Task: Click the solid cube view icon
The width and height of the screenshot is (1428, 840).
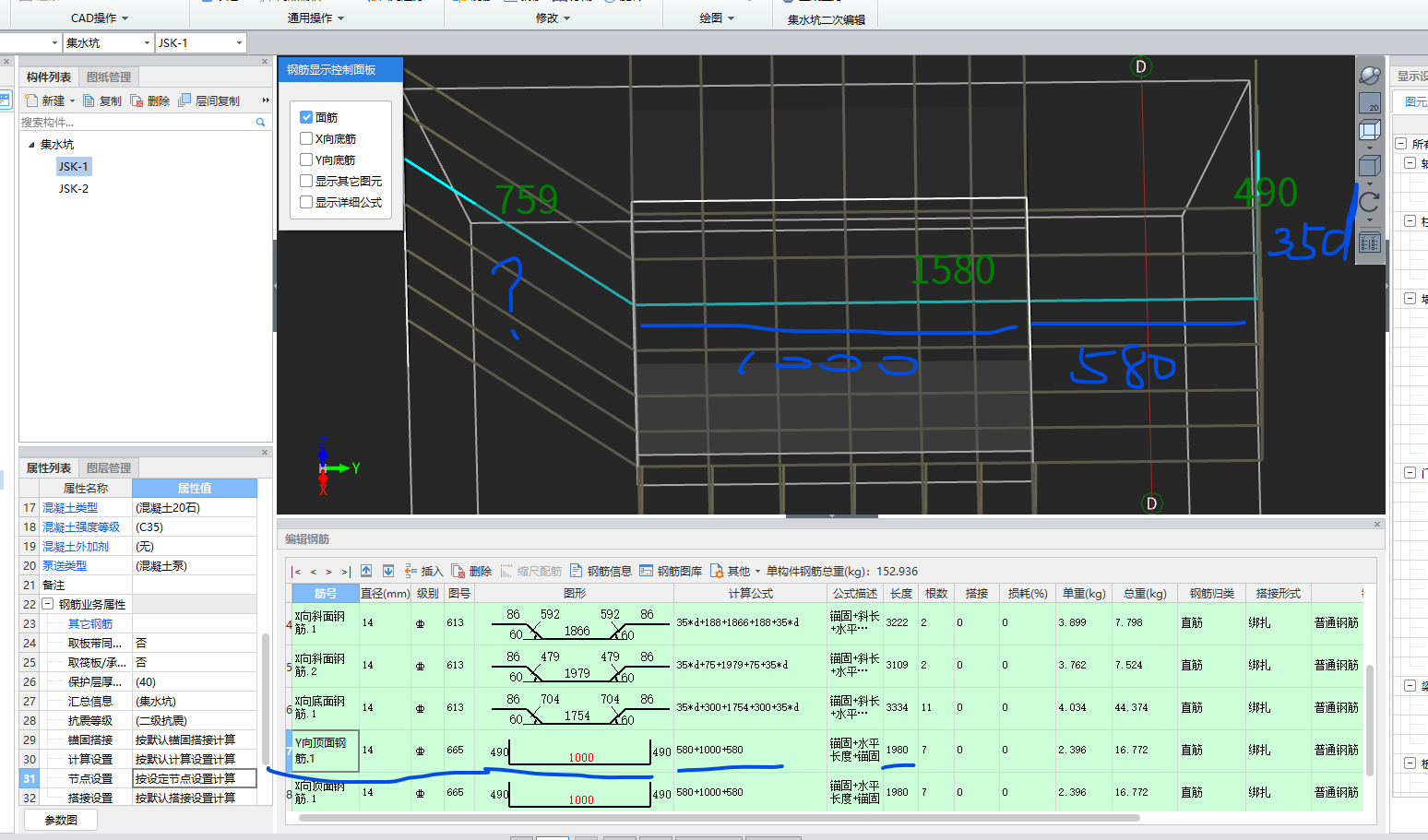Action: 1370,166
